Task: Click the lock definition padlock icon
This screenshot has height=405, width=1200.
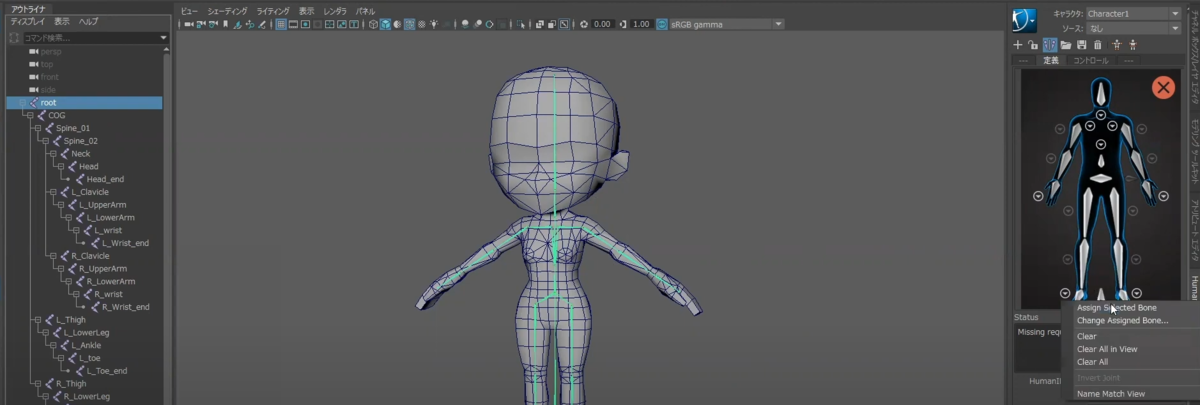Action: (1033, 45)
